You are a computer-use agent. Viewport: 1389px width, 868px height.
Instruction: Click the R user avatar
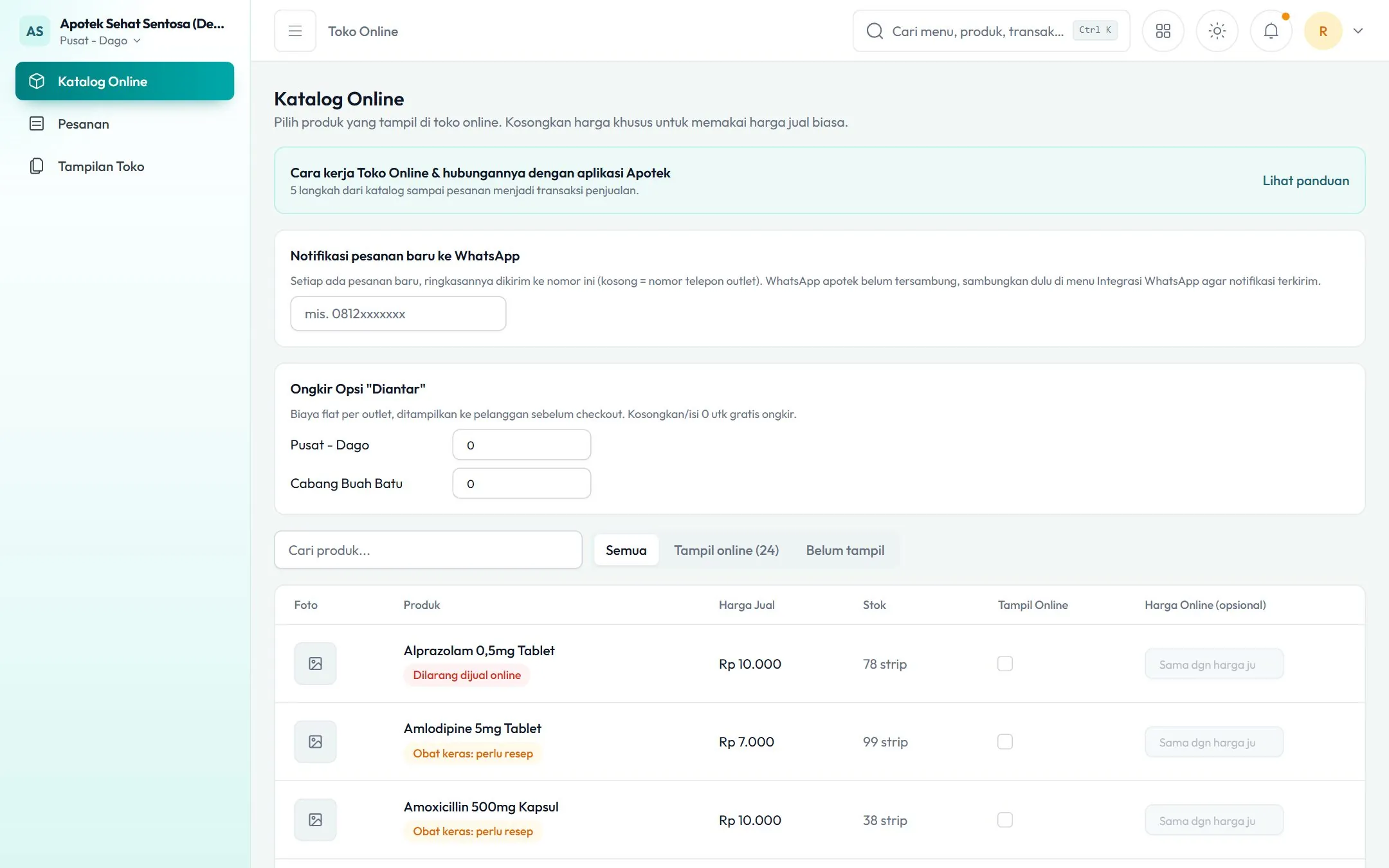point(1323,31)
